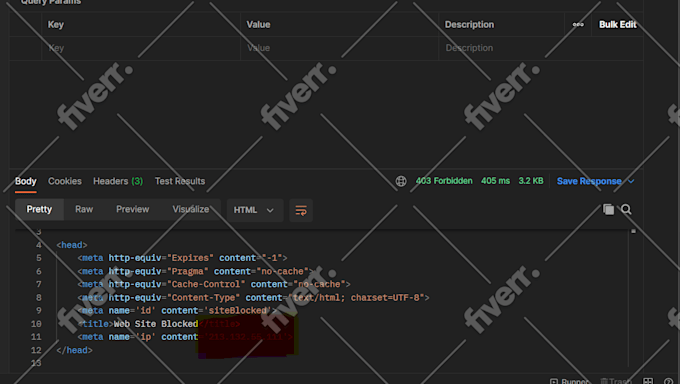Click the Key column header
This screenshot has height=384, width=680.
[56, 25]
